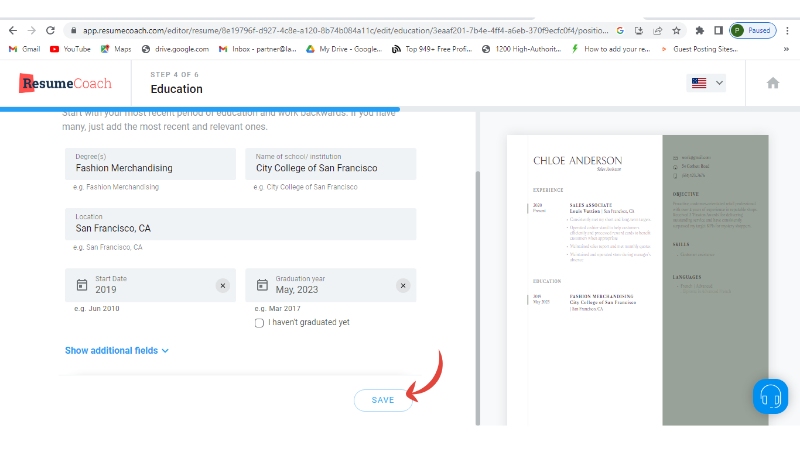The image size is (800, 449).
Task: Click the home icon in the header
Action: tap(772, 83)
